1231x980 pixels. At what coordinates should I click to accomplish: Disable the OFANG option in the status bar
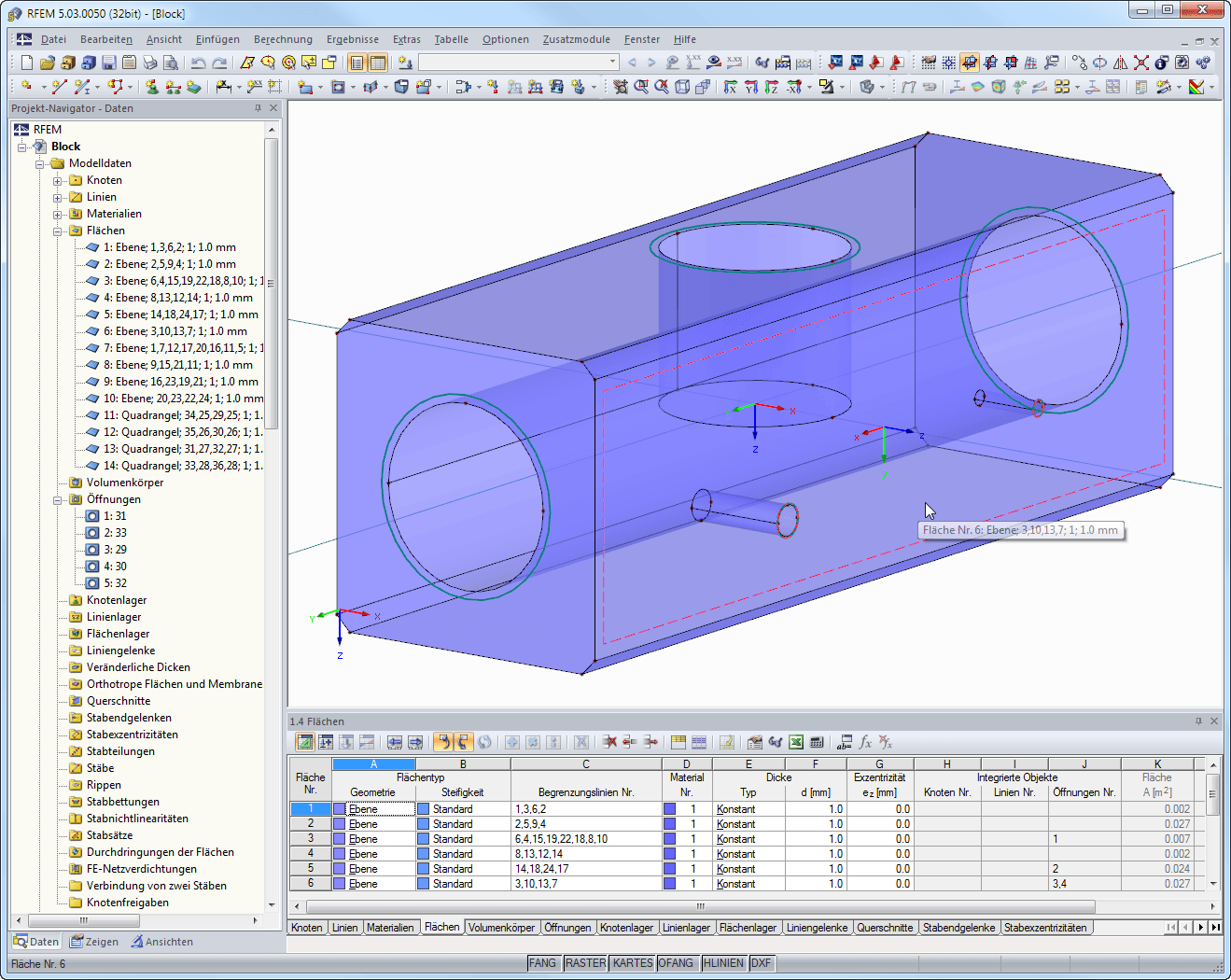[x=677, y=962]
